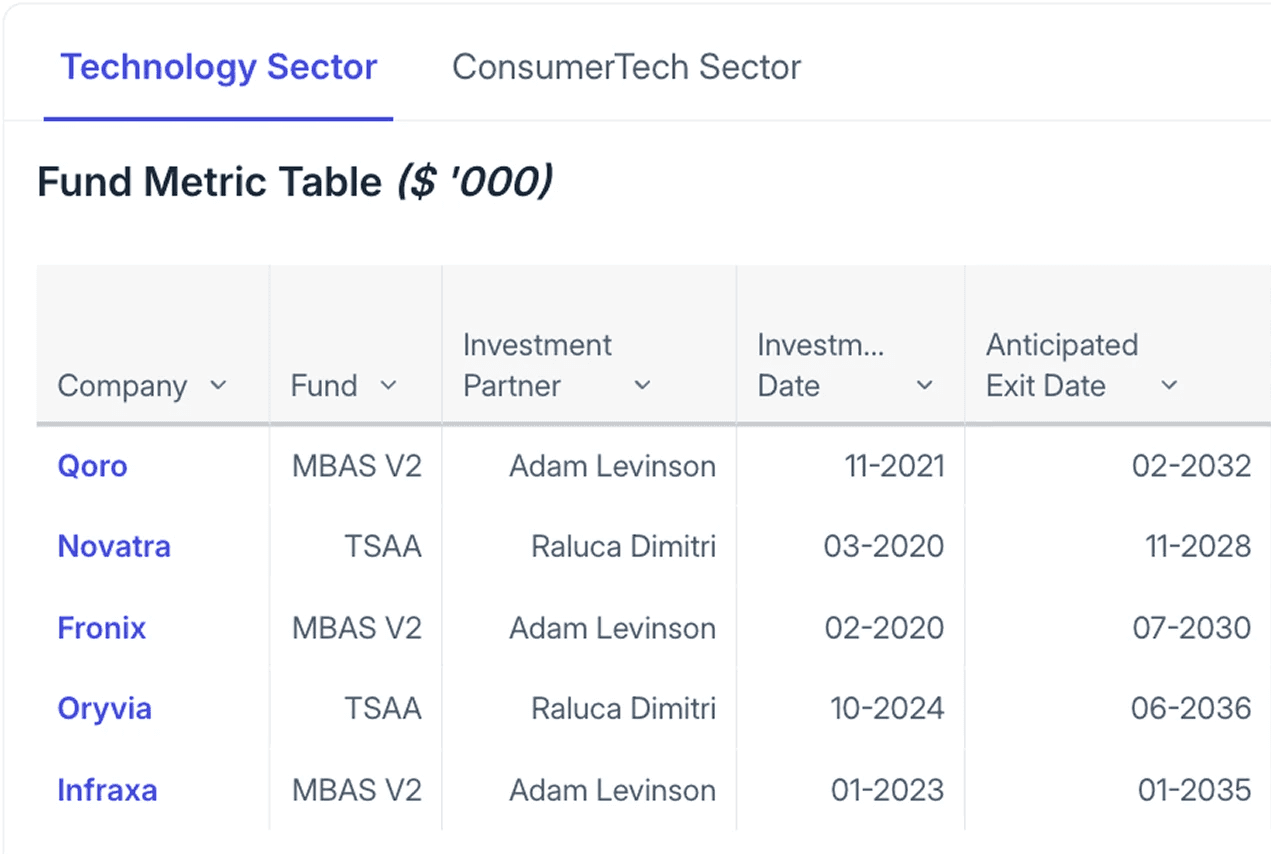The width and height of the screenshot is (1271, 855).
Task: Expand Anticipated Exit Date column chevron
Action: pyautogui.click(x=1168, y=386)
